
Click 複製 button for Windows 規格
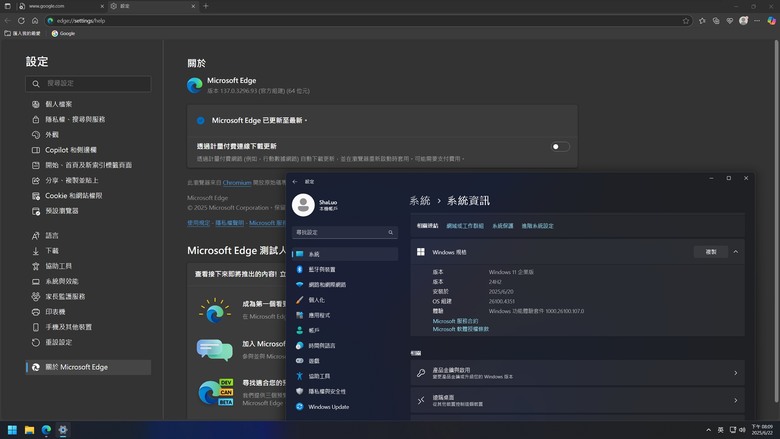point(711,252)
